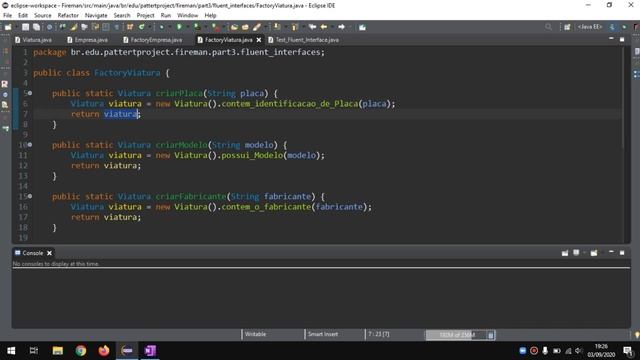640x360 pixels.
Task: Close the FactoryViatura.java tab
Action: (259, 40)
